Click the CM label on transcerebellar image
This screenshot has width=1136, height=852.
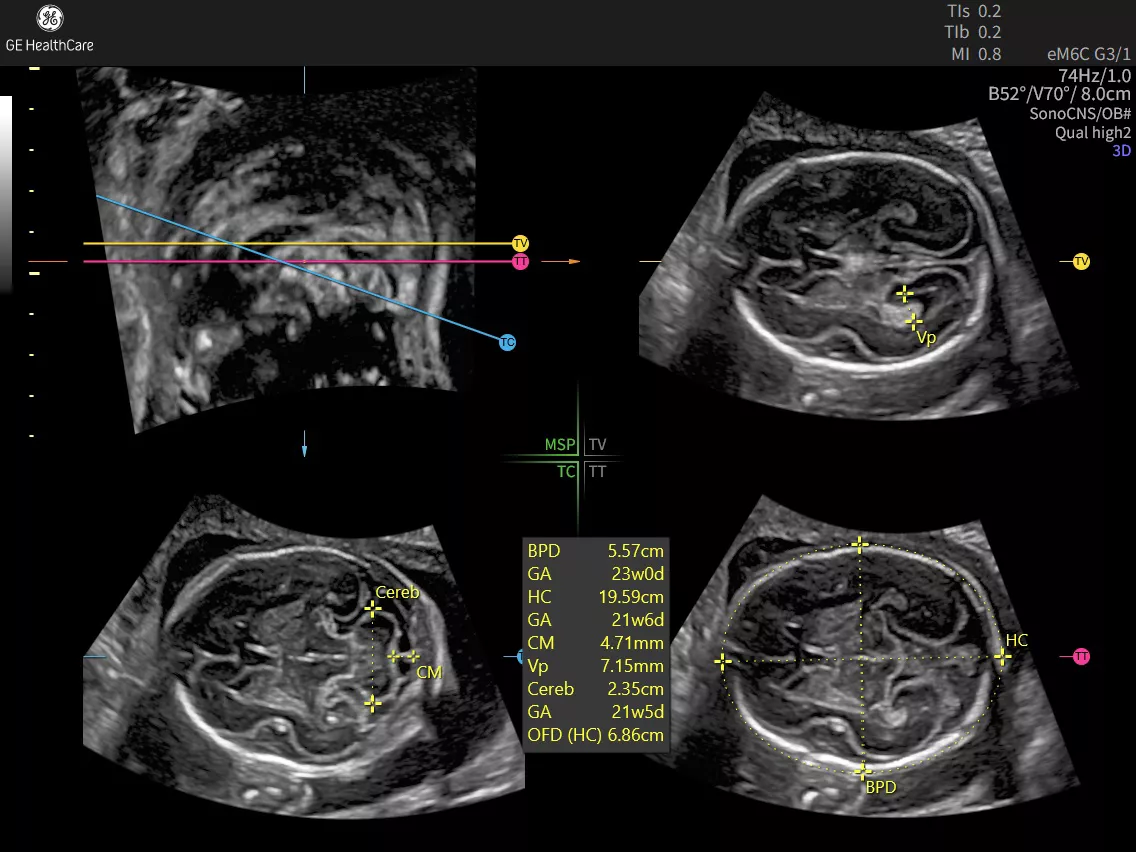429,672
